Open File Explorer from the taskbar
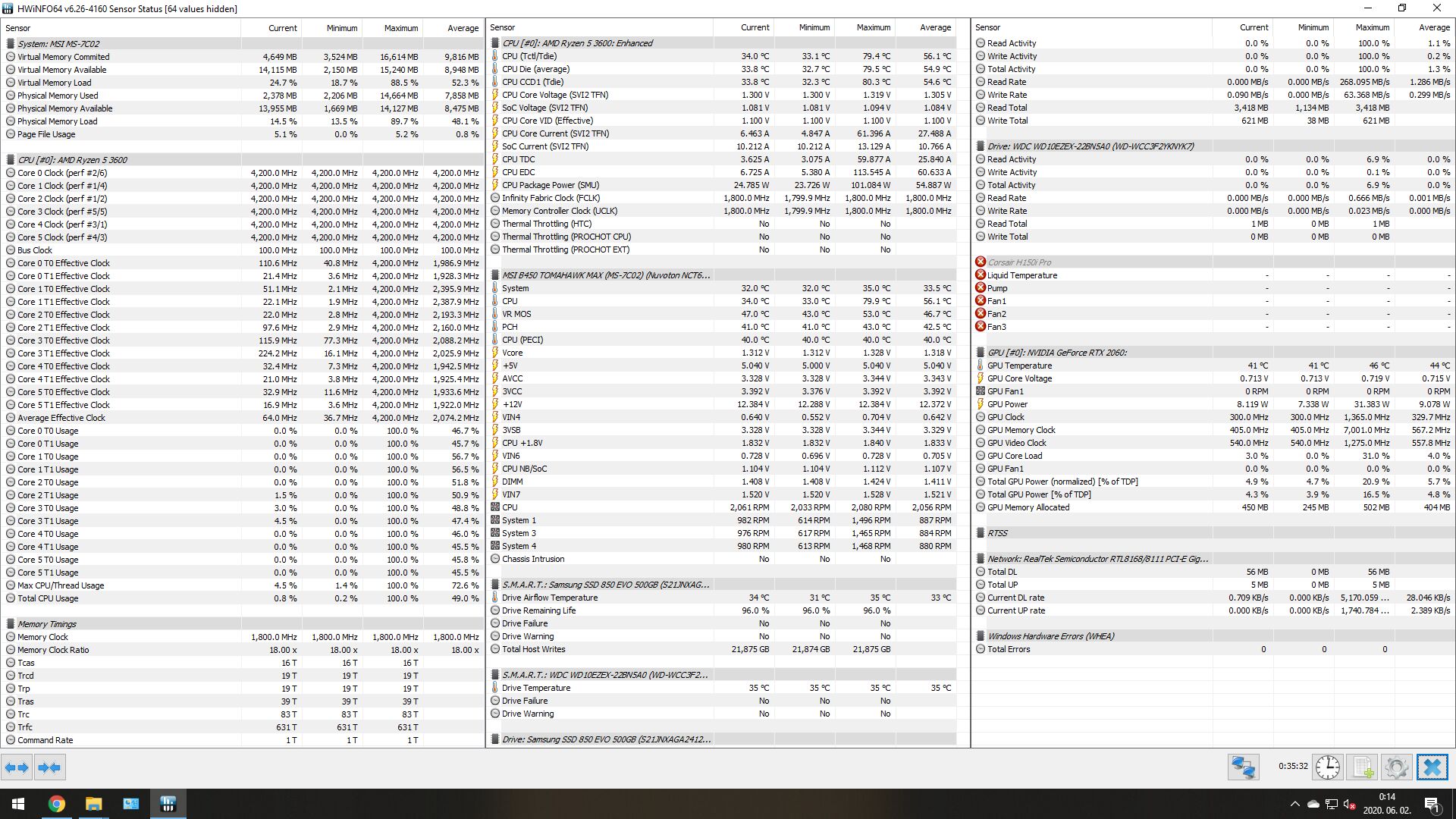The image size is (1456, 819). (93, 804)
